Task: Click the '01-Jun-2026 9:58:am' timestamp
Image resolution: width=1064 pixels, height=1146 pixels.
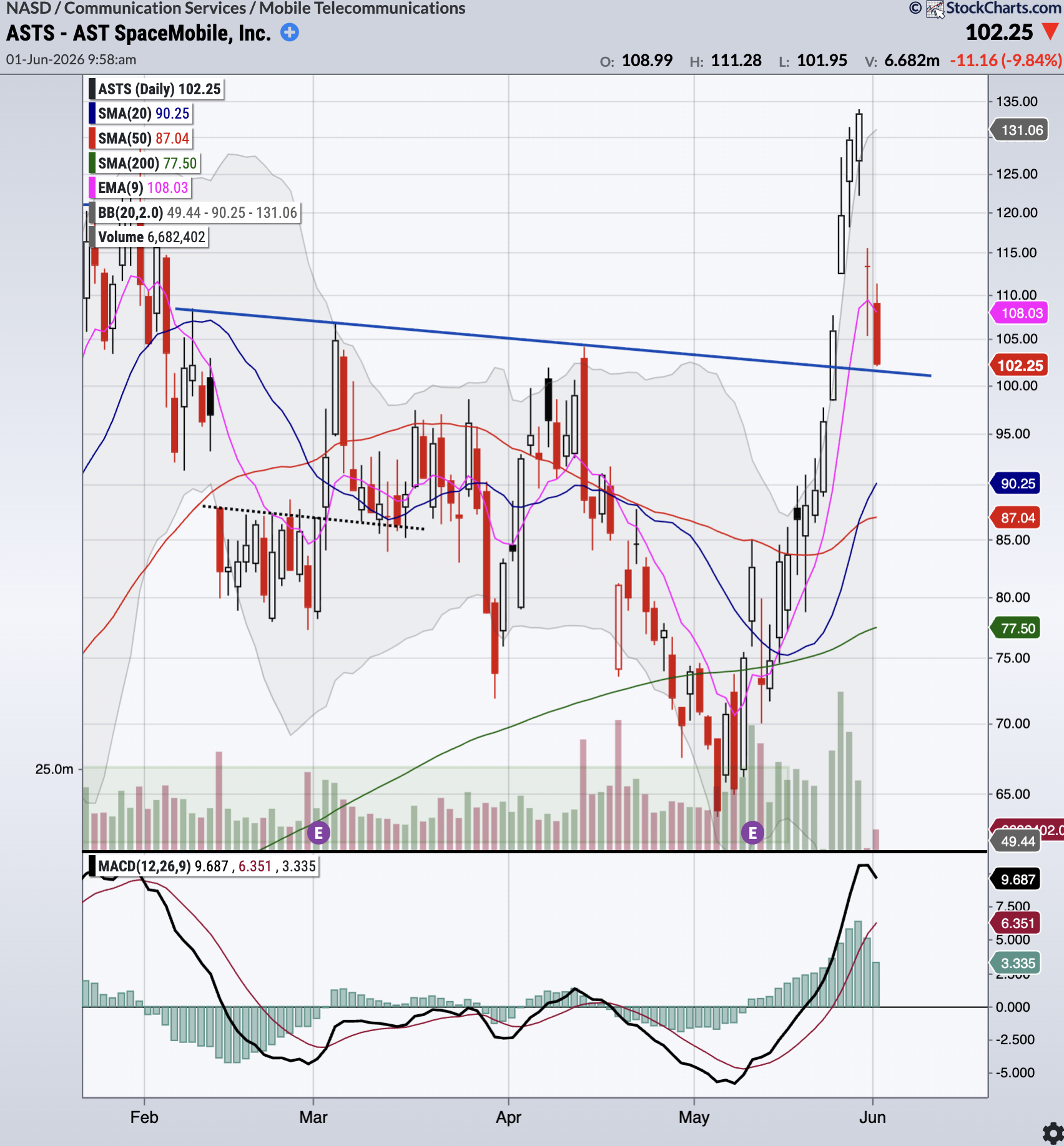Action: 71,60
